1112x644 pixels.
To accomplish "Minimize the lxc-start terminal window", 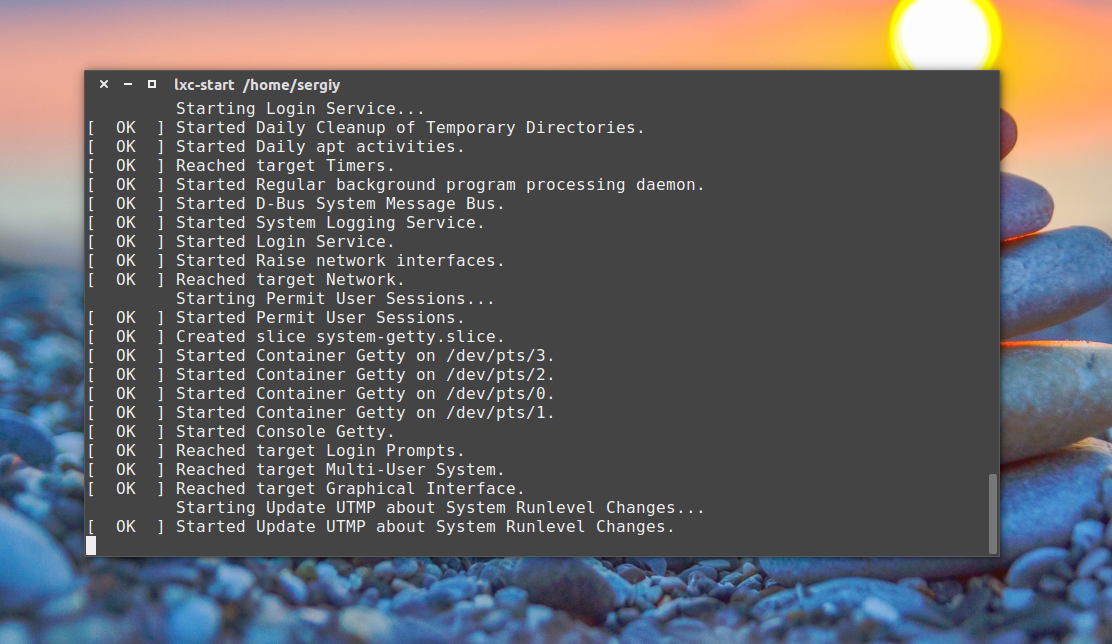I will [128, 85].
